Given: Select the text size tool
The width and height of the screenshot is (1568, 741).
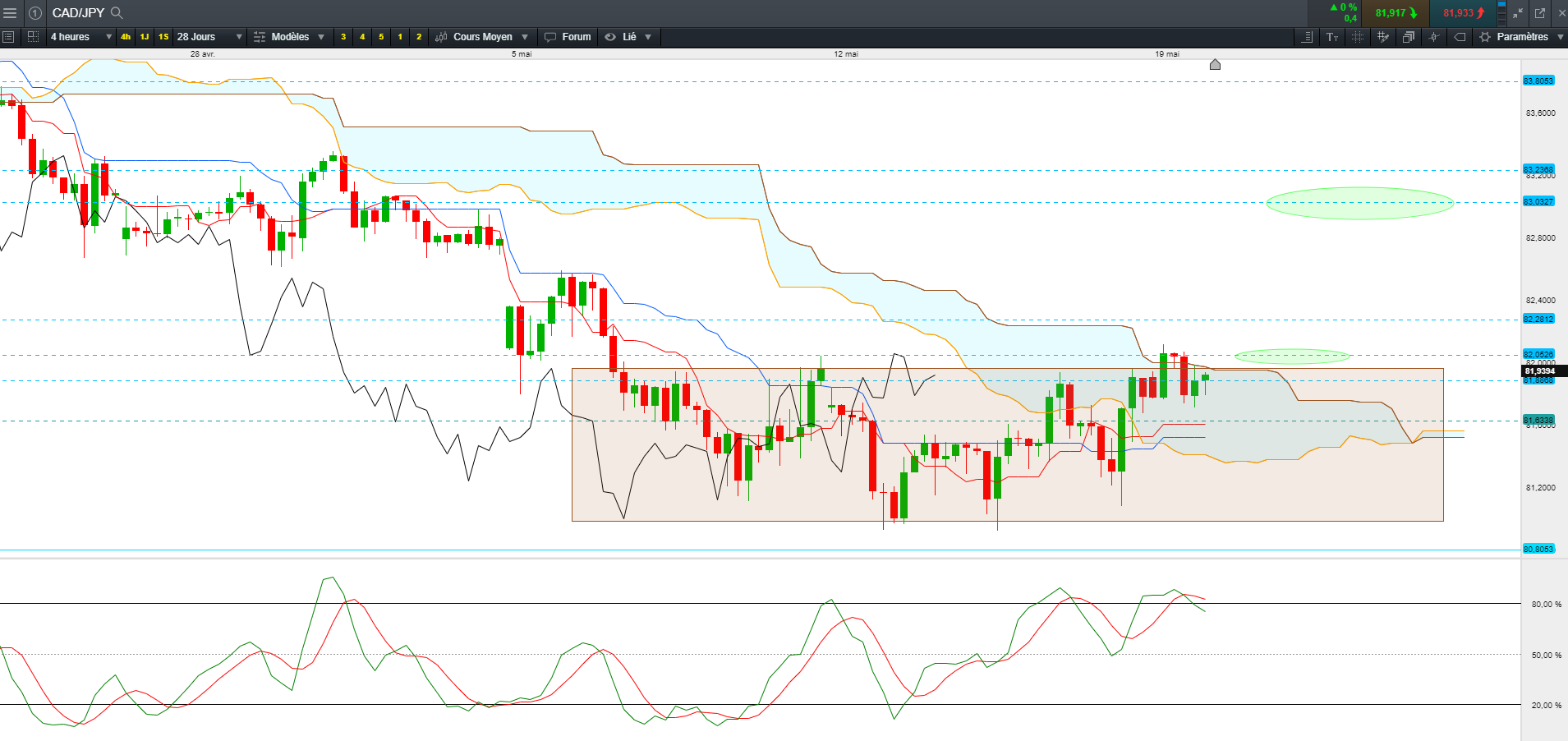Looking at the screenshot, I should click(x=1332, y=37).
